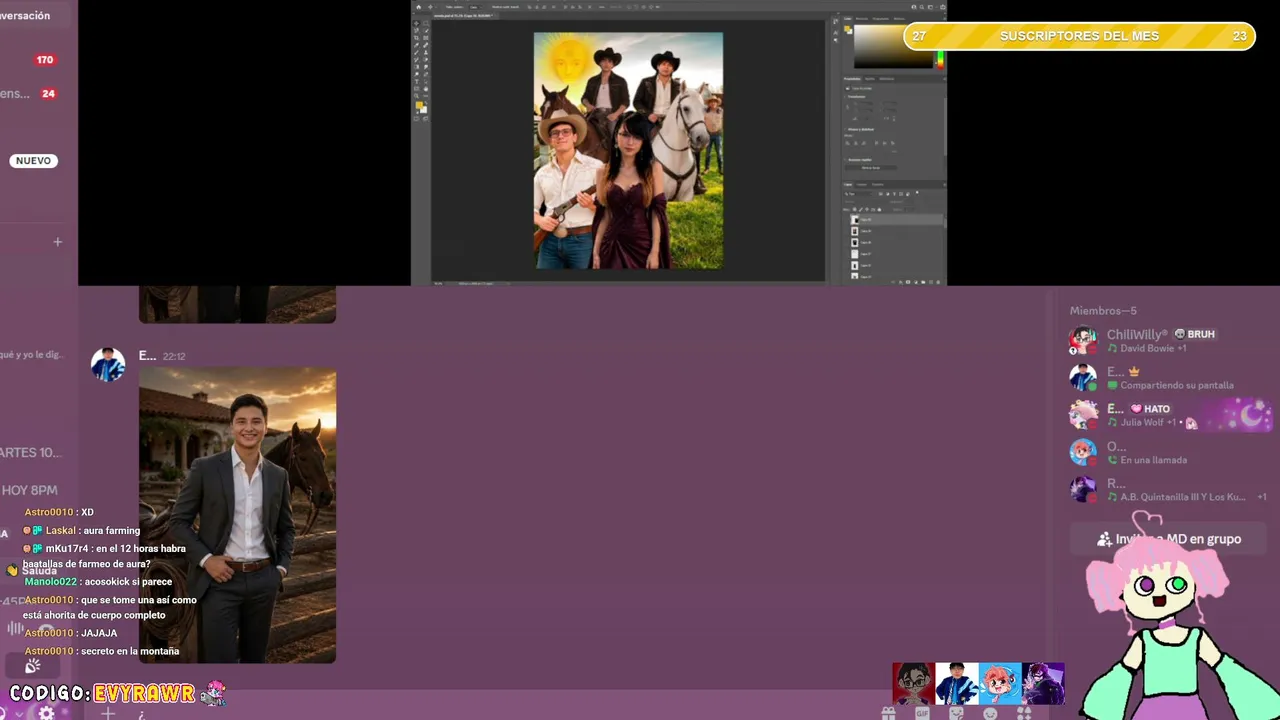
Task: Open Discord user settings gear
Action: pyautogui.click(x=46, y=713)
